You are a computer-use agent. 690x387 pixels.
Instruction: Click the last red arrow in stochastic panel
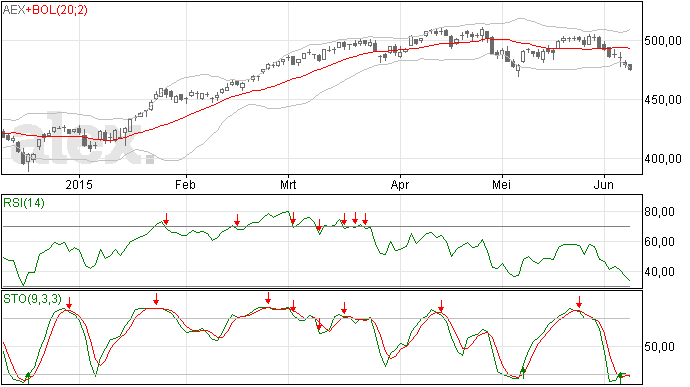[580, 302]
